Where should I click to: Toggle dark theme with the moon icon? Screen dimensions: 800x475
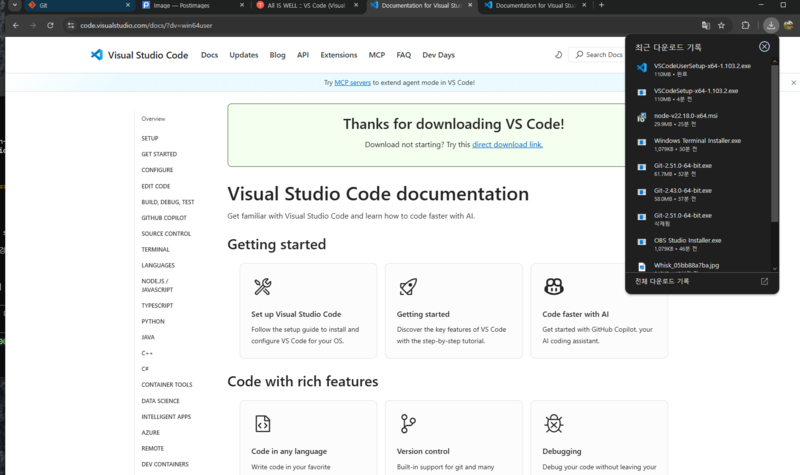coord(559,55)
